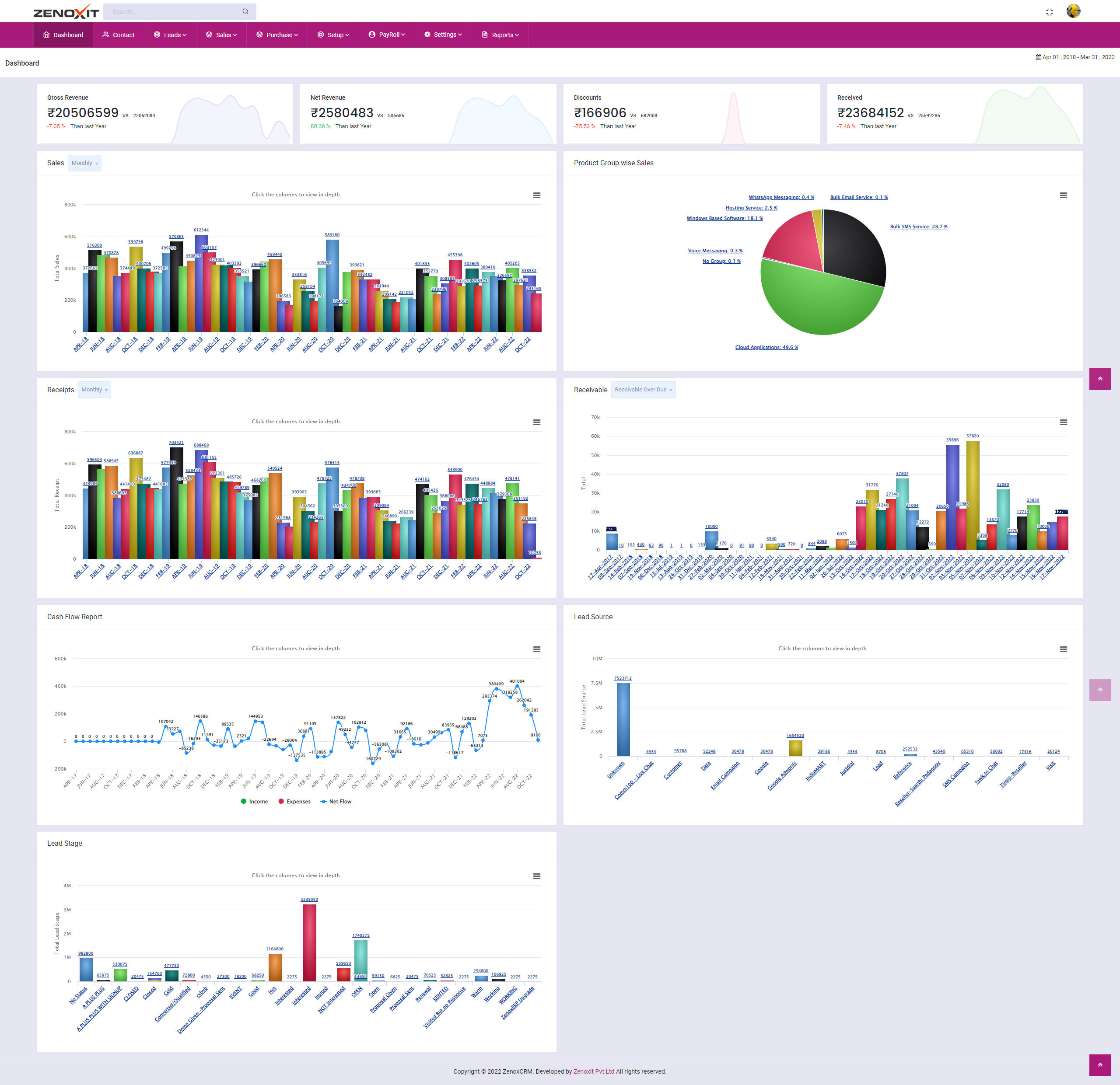The image size is (1120, 1085).
Task: Open Lead Stage chart menu icon
Action: tap(536, 876)
